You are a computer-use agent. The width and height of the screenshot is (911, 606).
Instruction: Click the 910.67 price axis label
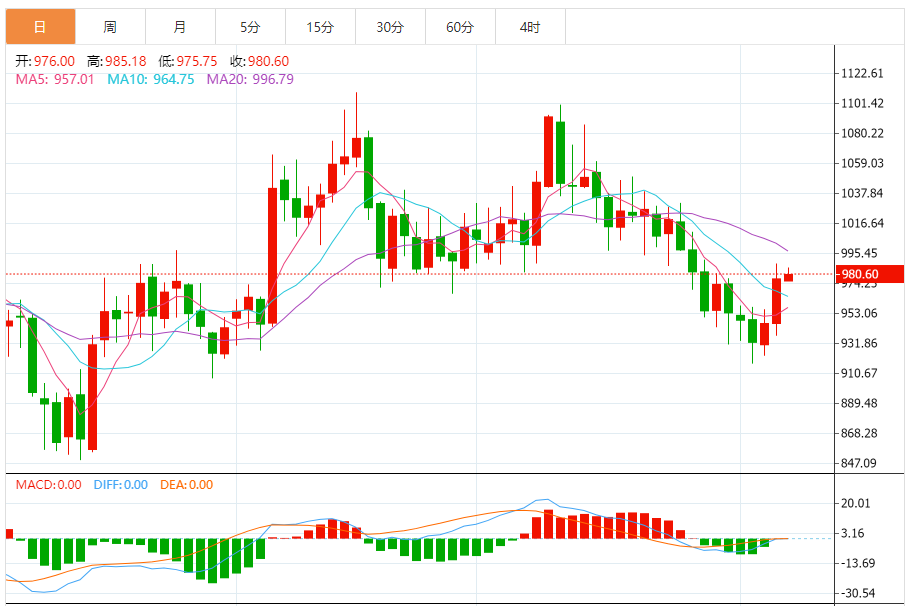(859, 373)
